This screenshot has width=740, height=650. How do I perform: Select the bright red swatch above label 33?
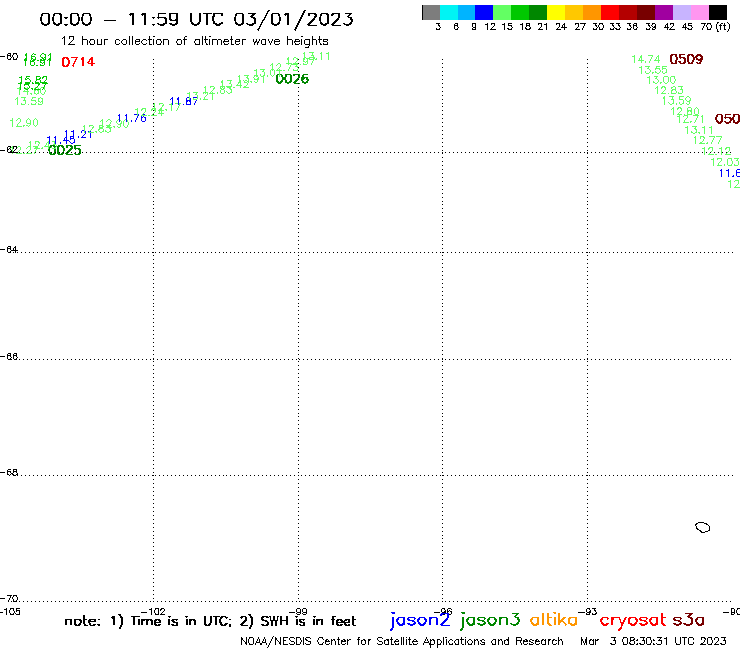610,12
